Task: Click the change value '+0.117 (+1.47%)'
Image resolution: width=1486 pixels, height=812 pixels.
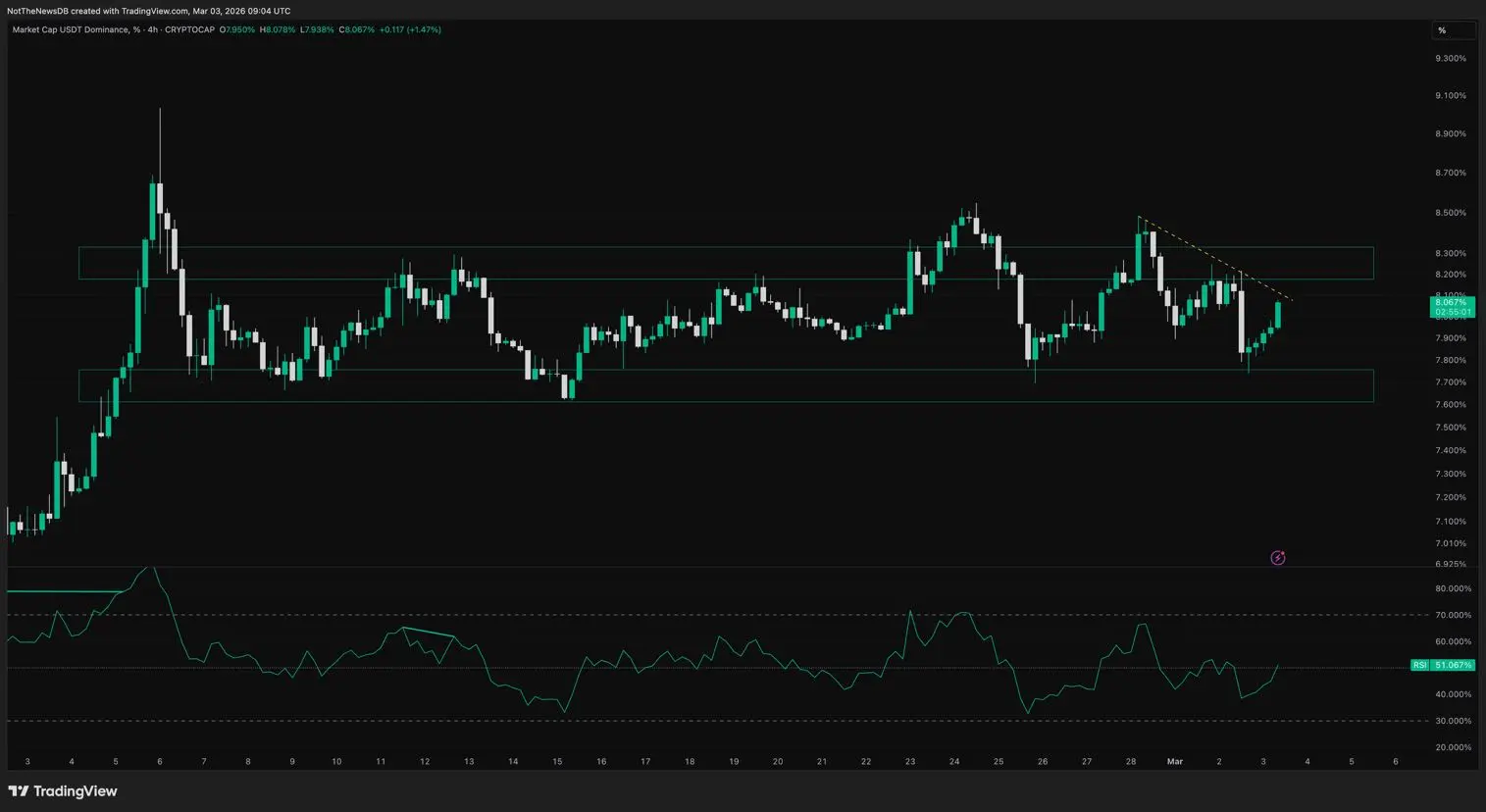Action: [x=410, y=29]
